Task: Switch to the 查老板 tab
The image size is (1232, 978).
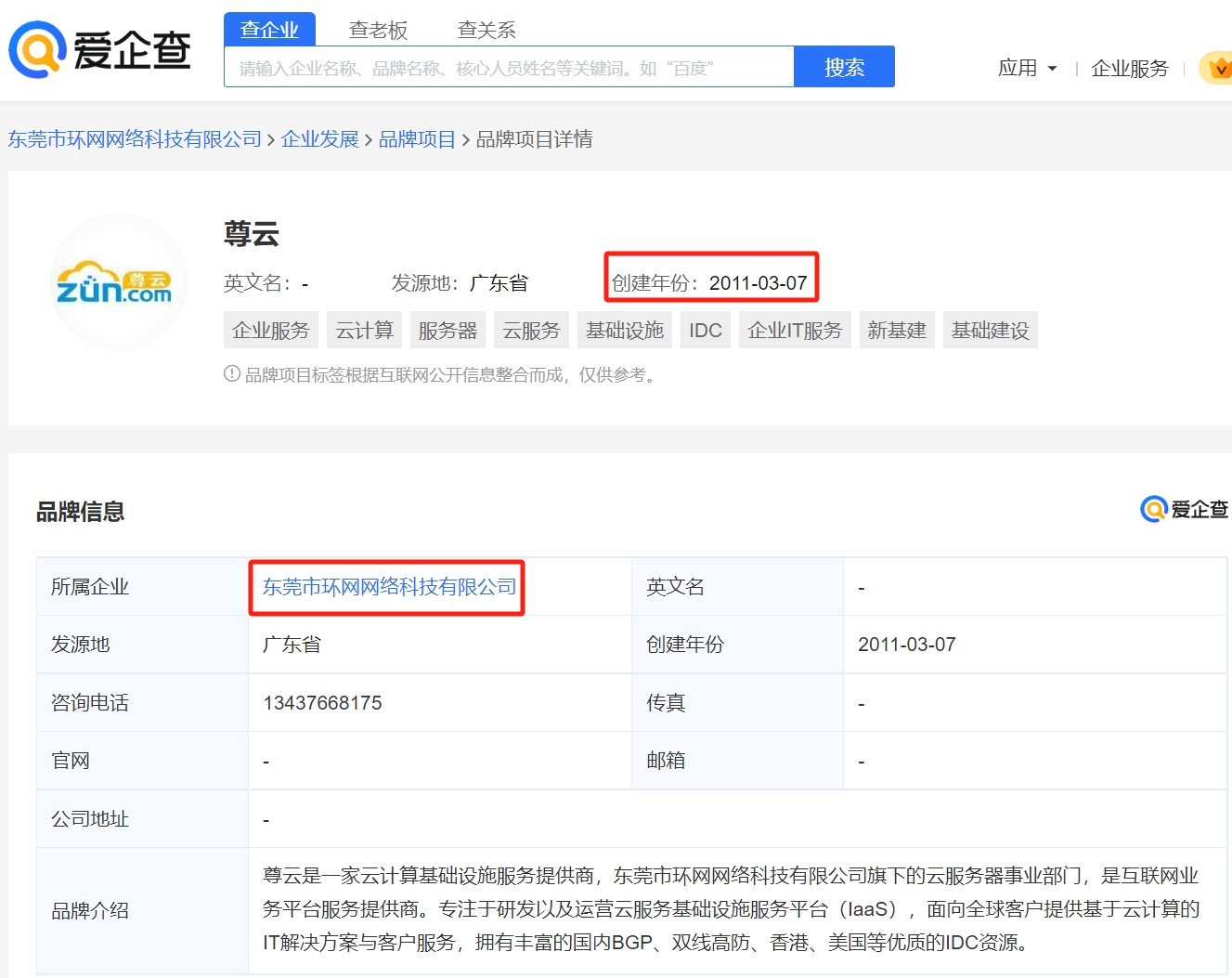Action: click(x=378, y=30)
